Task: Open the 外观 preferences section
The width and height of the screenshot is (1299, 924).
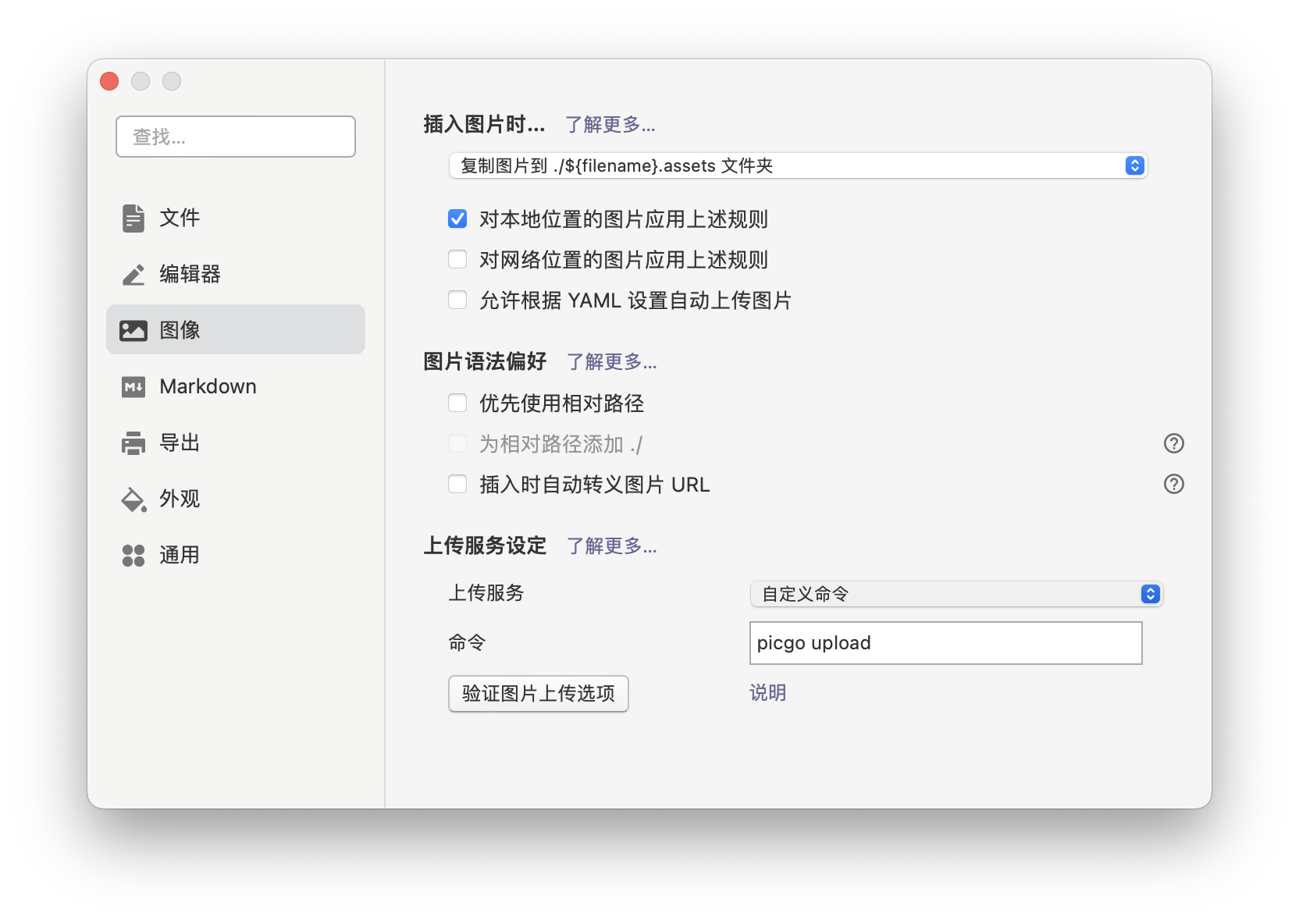Action: [236, 499]
